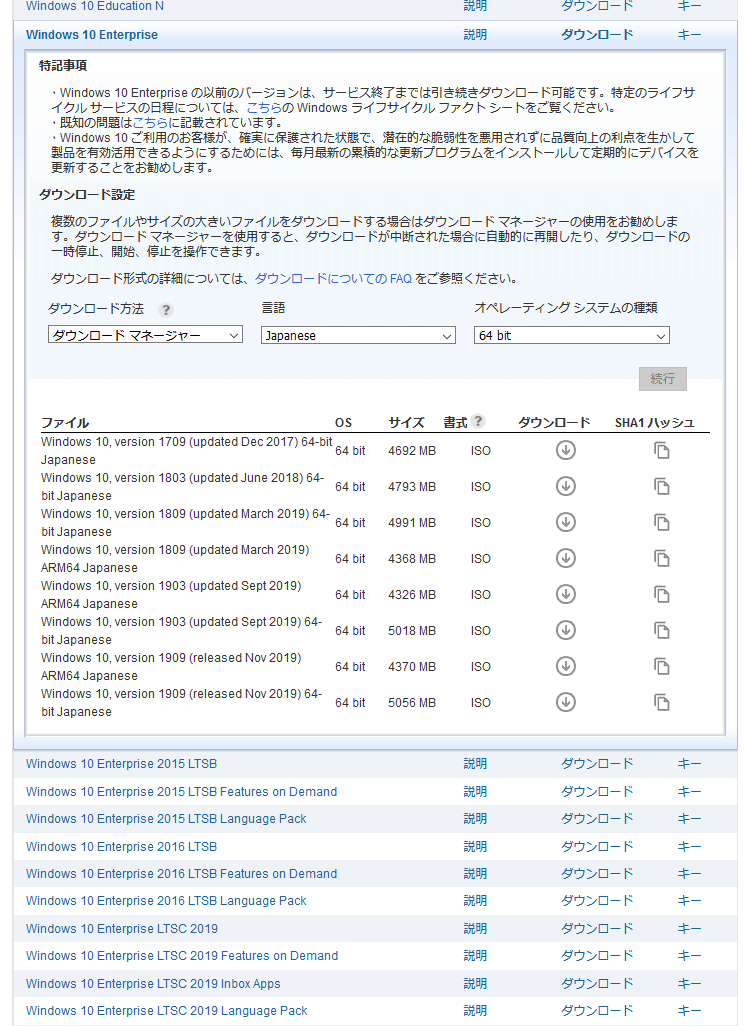Screen dimensions: 744x1026
Task: Open Windows 10 Enterprise LTSC 2019 Features on Demand
Action: pos(182,956)
